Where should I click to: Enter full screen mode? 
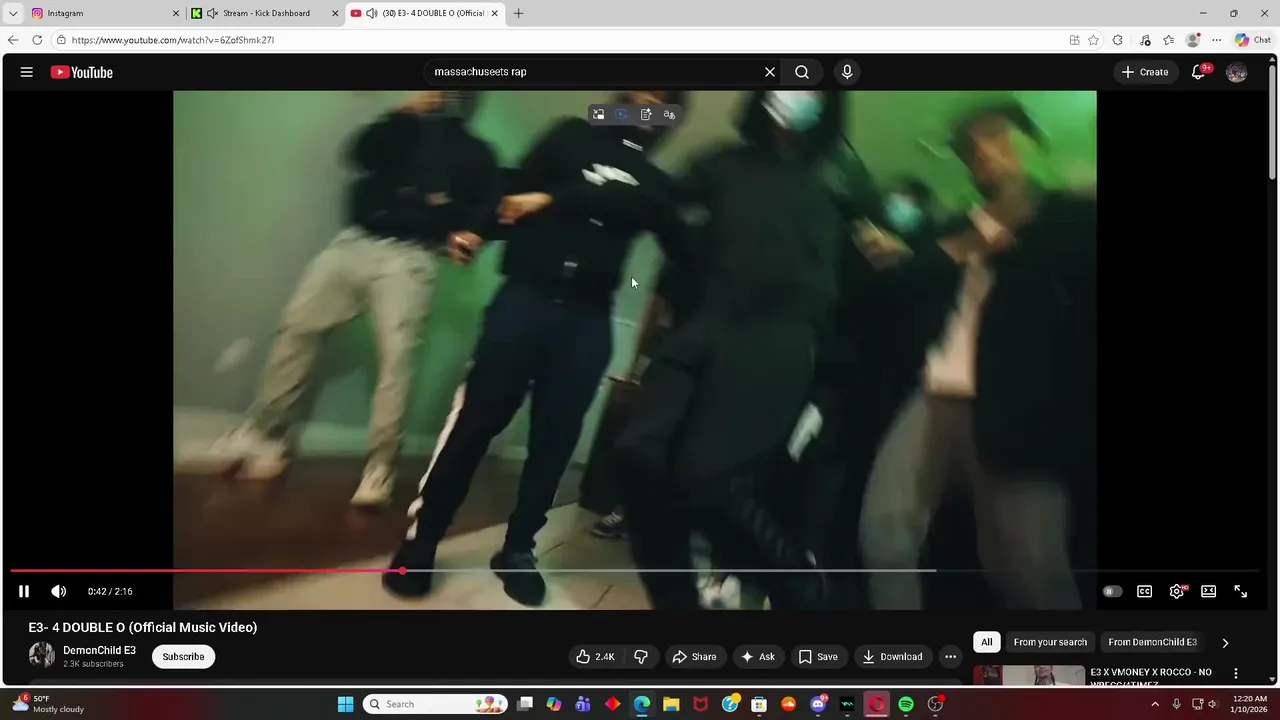[1241, 591]
